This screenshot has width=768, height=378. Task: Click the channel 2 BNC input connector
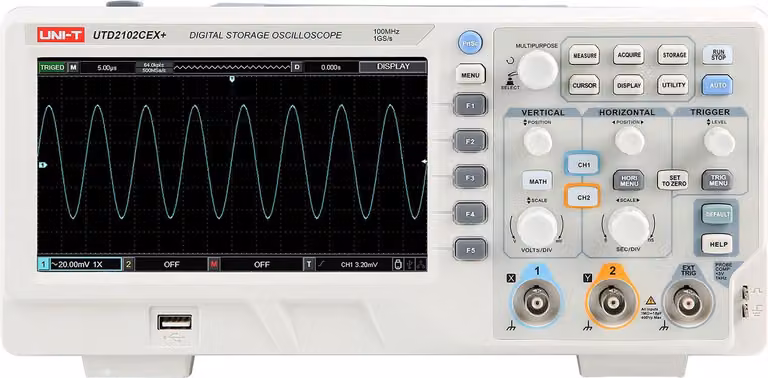coord(612,304)
